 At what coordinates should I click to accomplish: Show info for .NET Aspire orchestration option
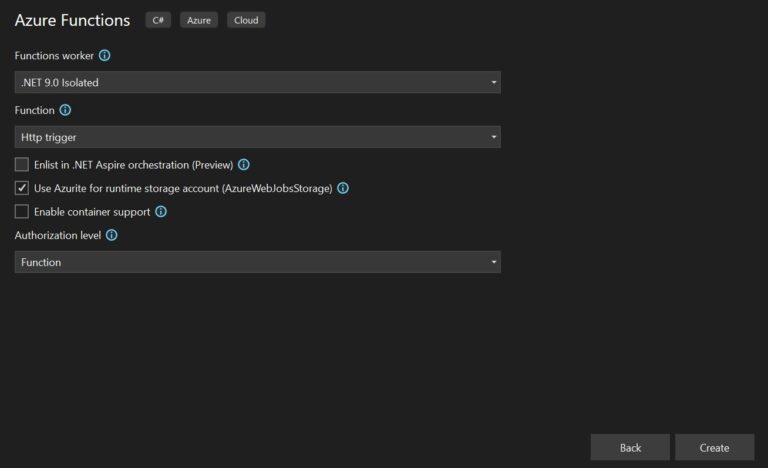243,165
